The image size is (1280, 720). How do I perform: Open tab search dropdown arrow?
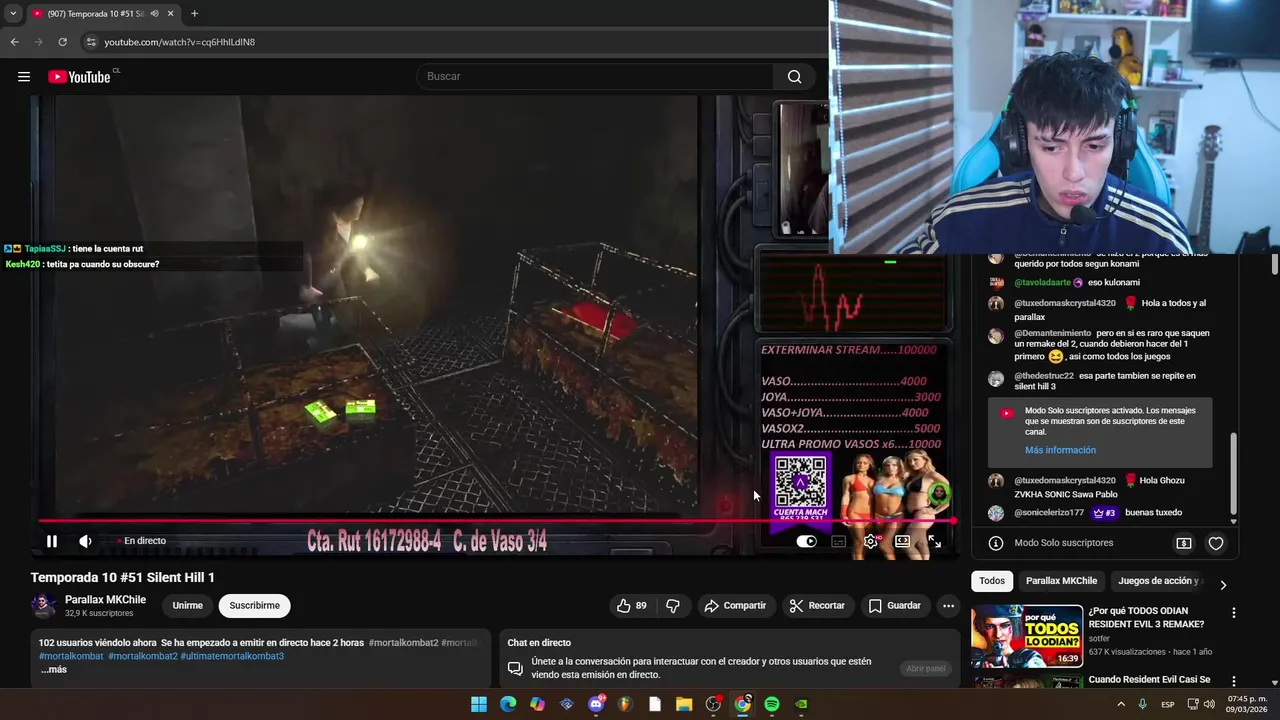click(13, 14)
